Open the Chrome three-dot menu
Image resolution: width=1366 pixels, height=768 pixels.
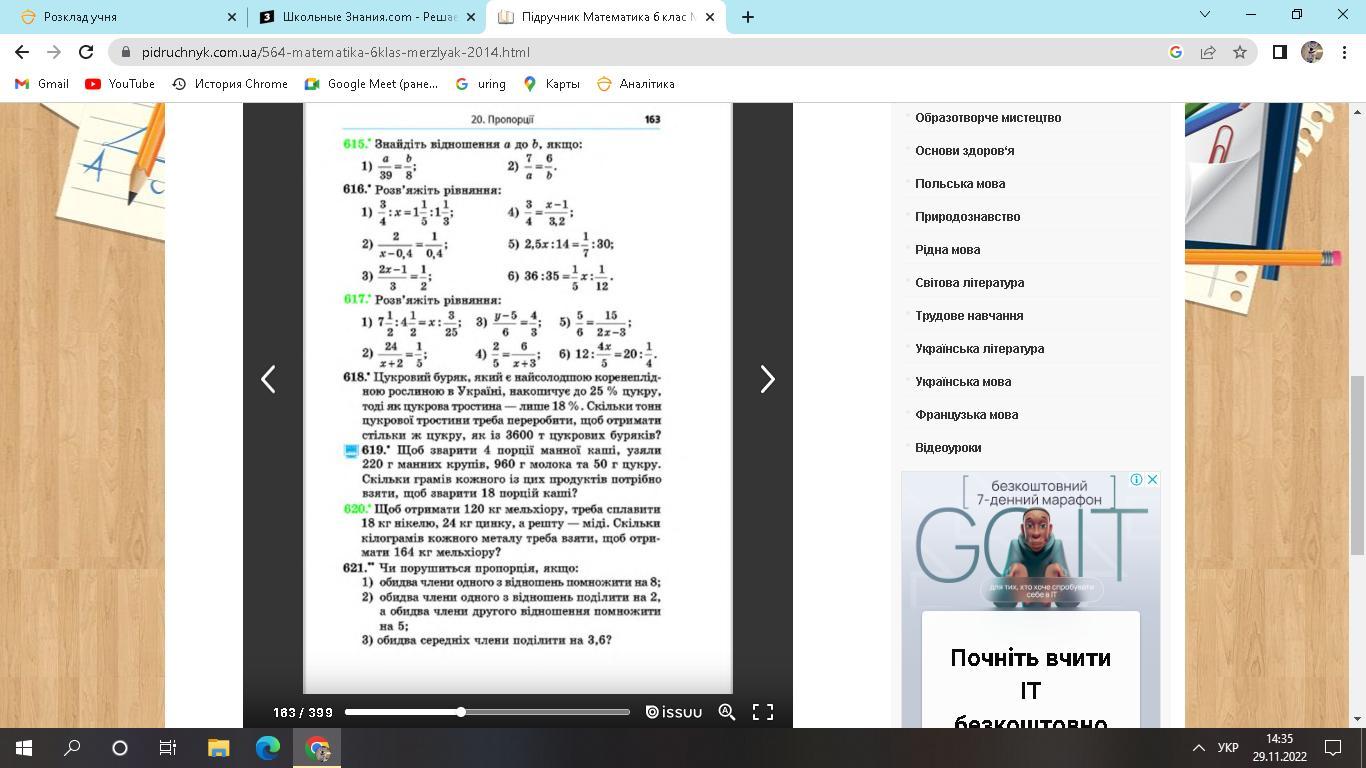point(1343,52)
